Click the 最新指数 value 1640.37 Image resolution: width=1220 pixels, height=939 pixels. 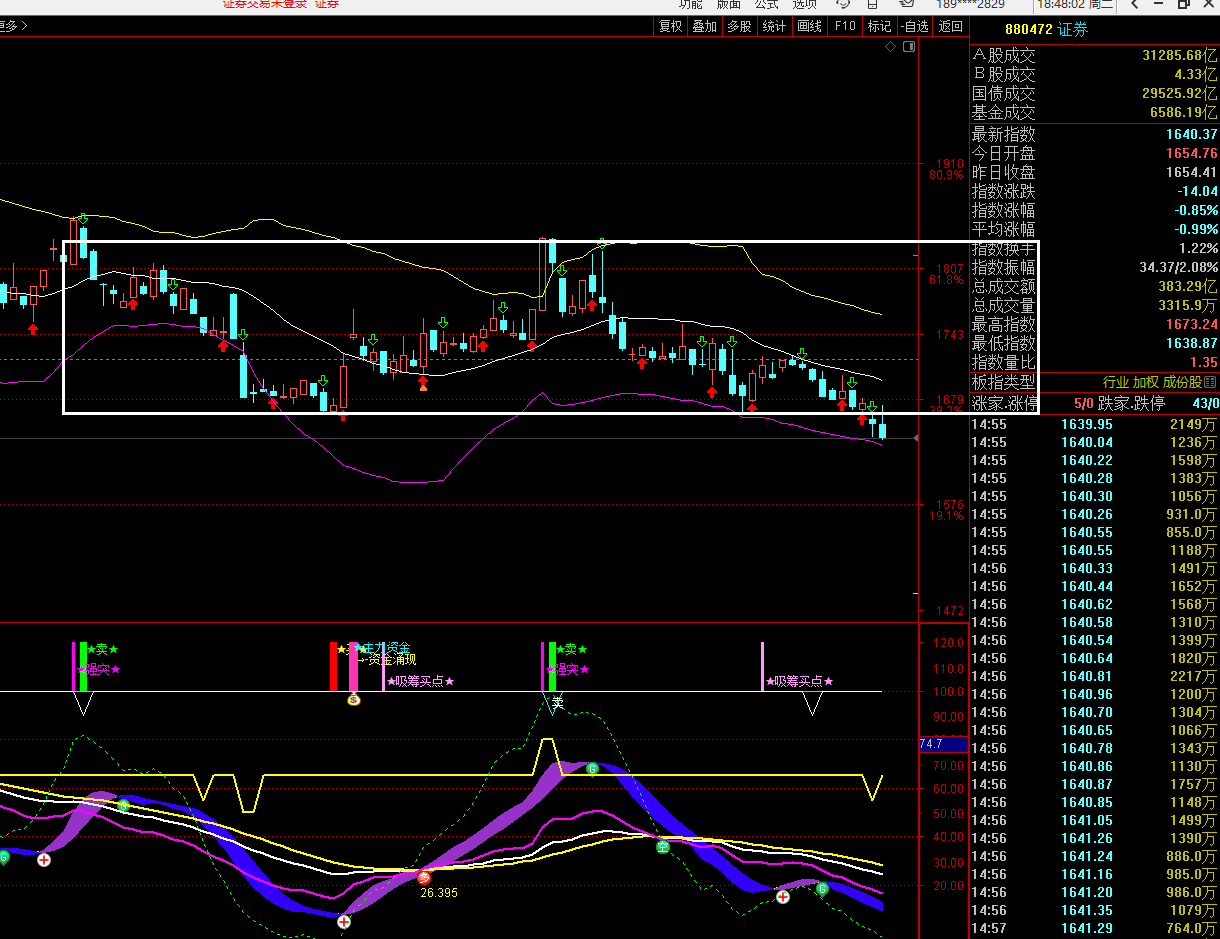[1191, 134]
